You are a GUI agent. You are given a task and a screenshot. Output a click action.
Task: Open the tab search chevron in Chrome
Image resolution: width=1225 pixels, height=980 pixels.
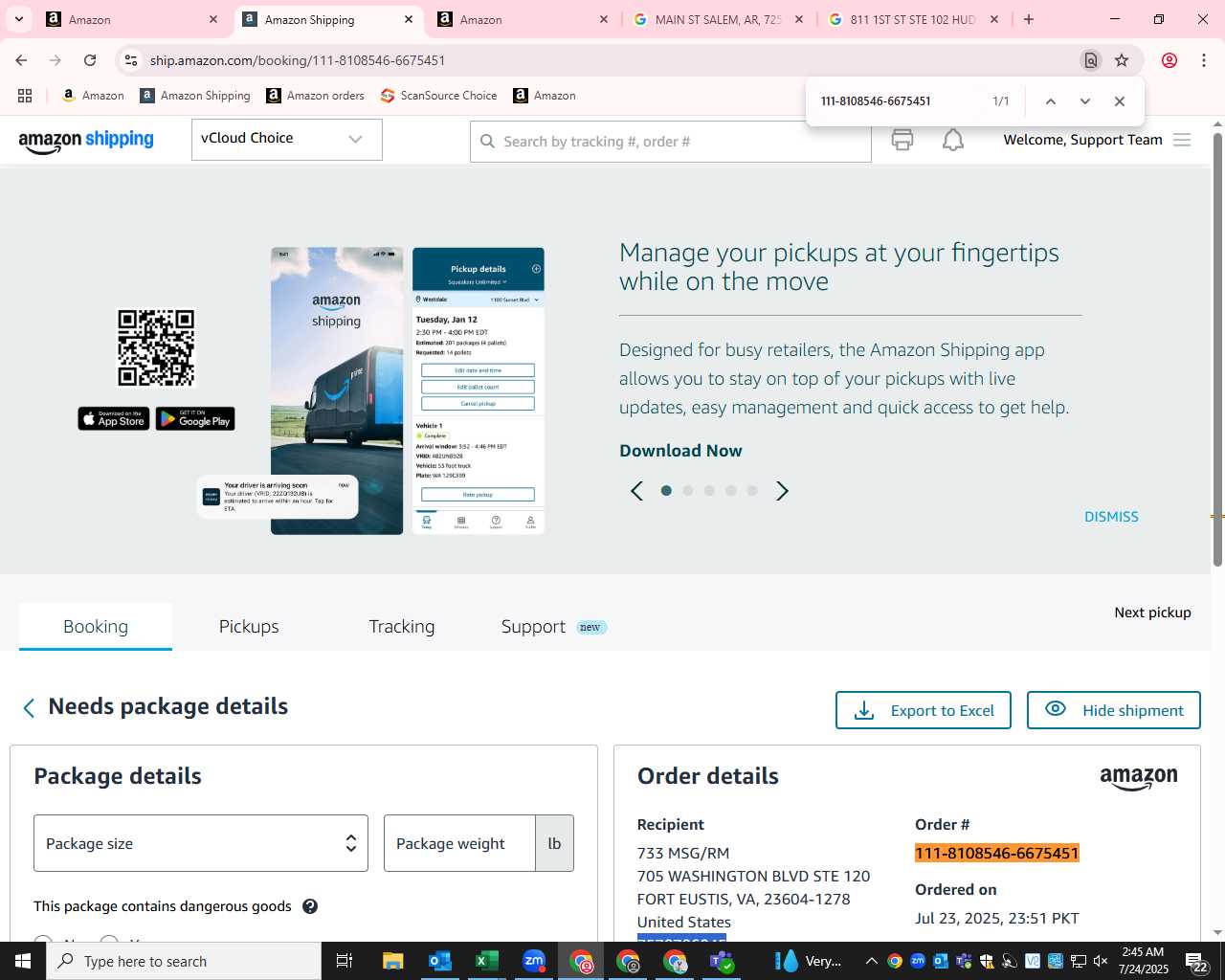[18, 19]
